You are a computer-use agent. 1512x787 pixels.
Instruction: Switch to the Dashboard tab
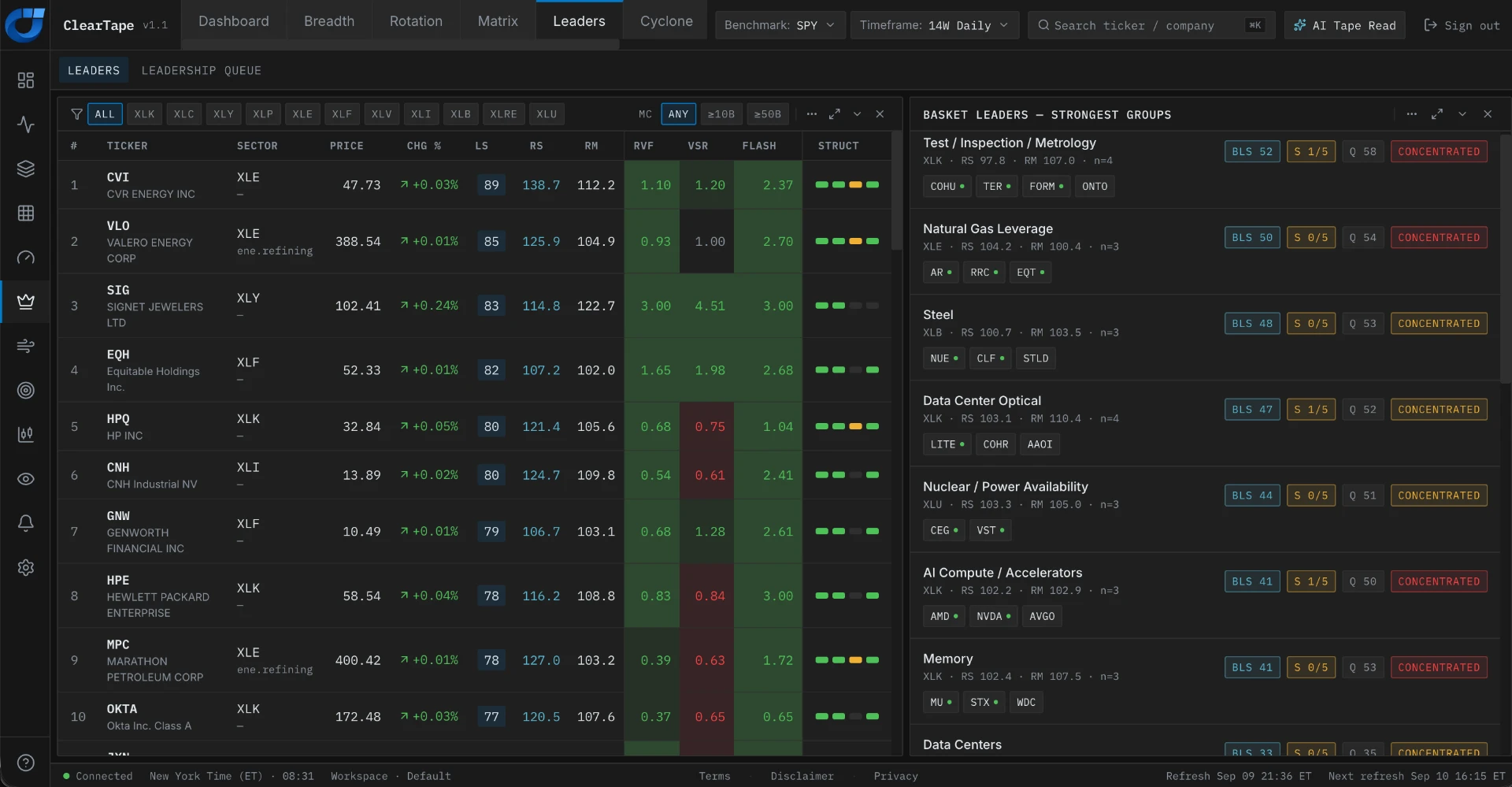pos(234,21)
